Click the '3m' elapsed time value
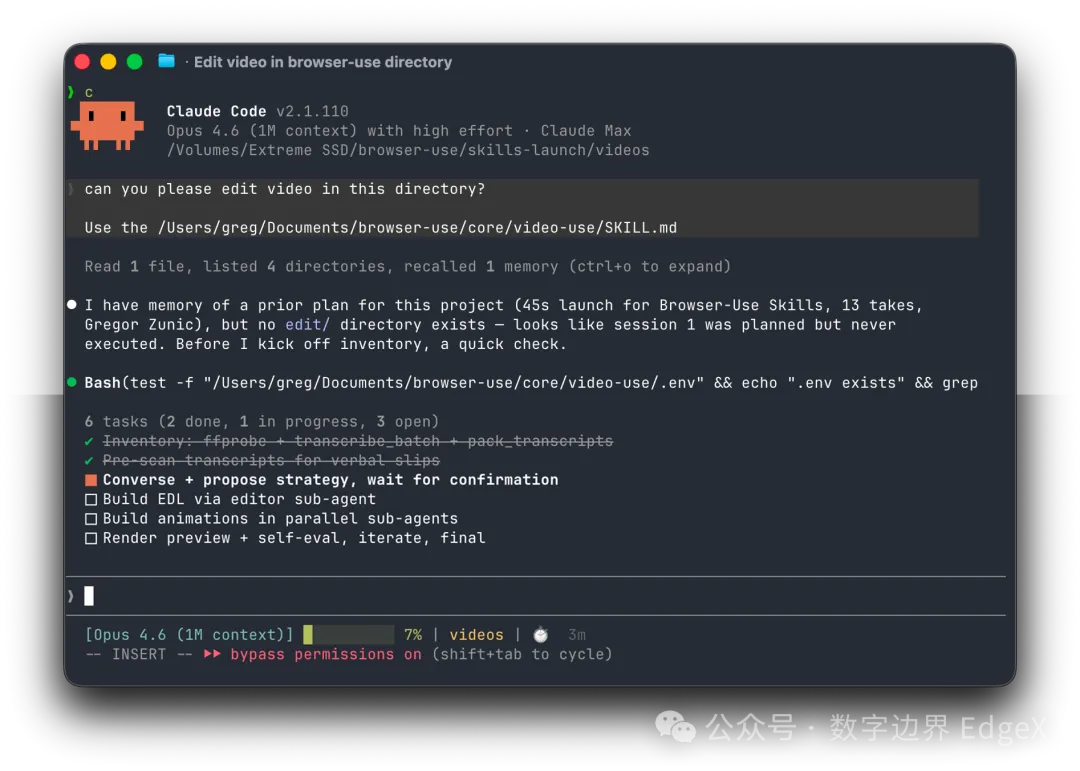 (x=577, y=635)
